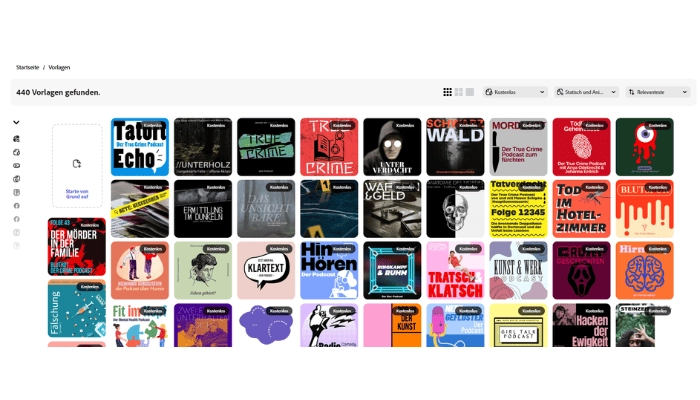700x400 pixels.
Task: Open the //UNTERHOLZ forest template
Action: tap(203, 147)
